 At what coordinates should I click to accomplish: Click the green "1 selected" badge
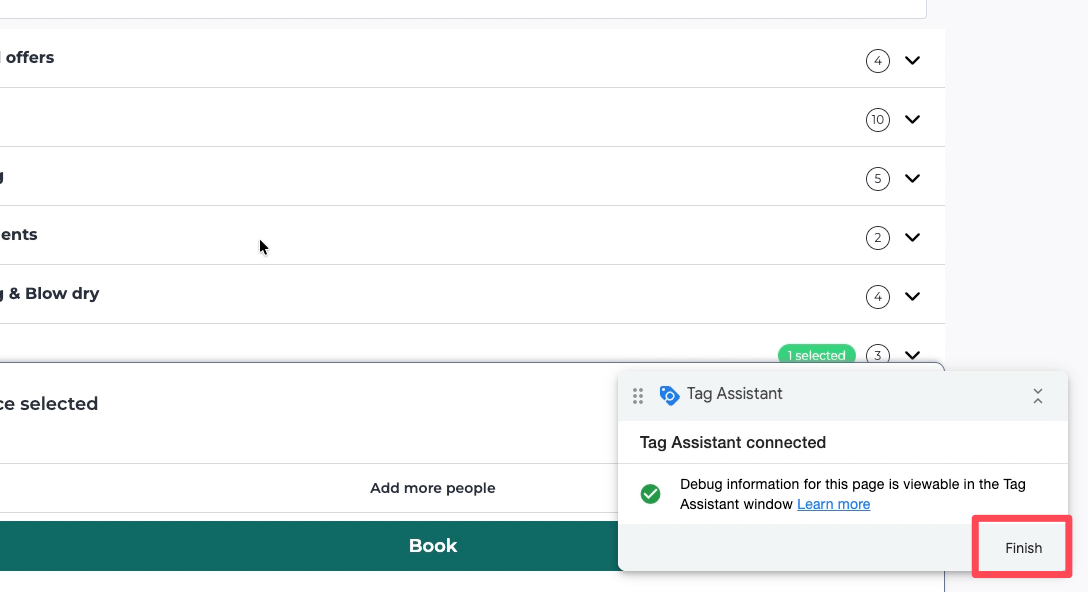pos(817,355)
